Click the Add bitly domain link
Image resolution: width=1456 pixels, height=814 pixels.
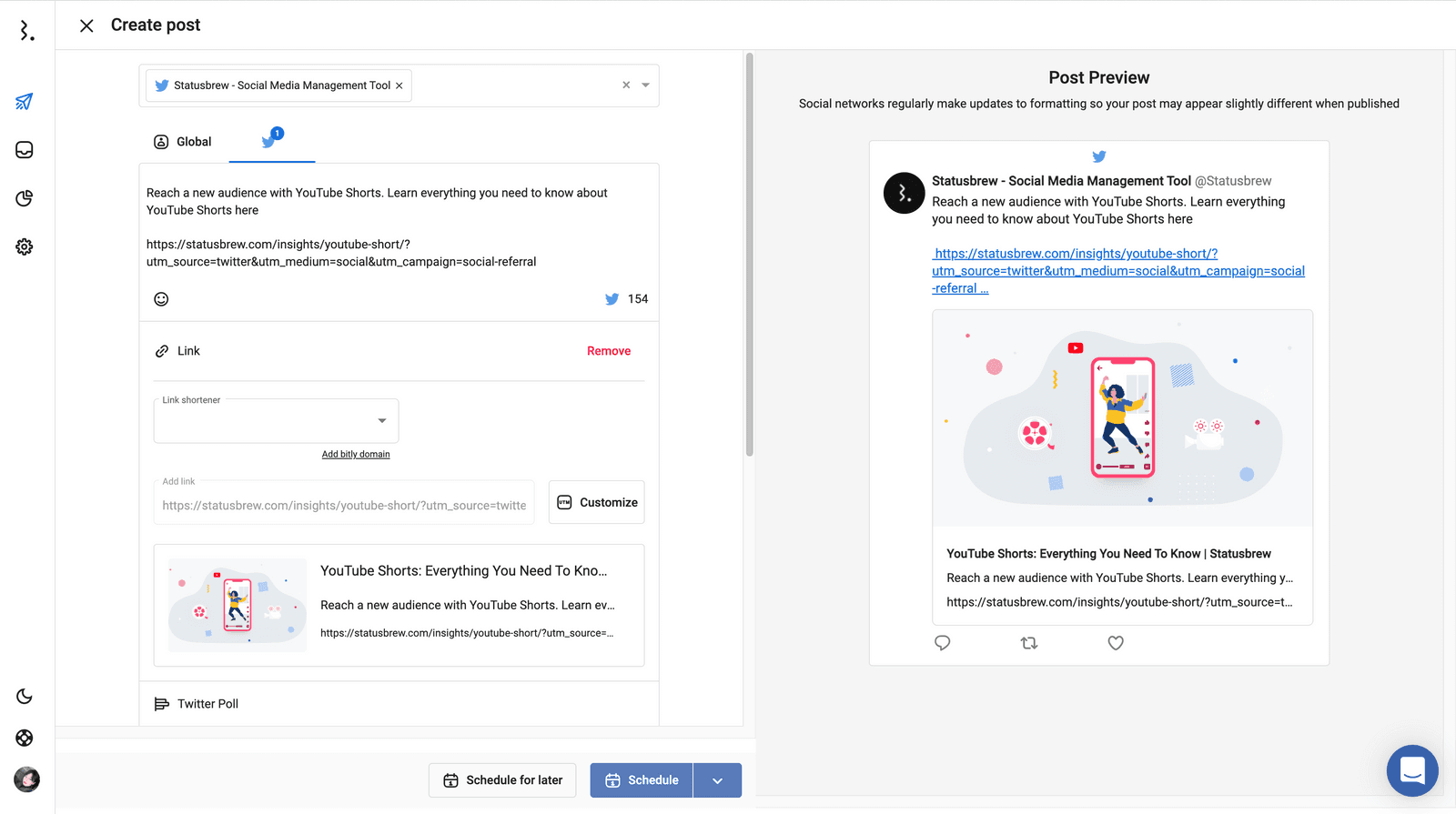coord(355,454)
